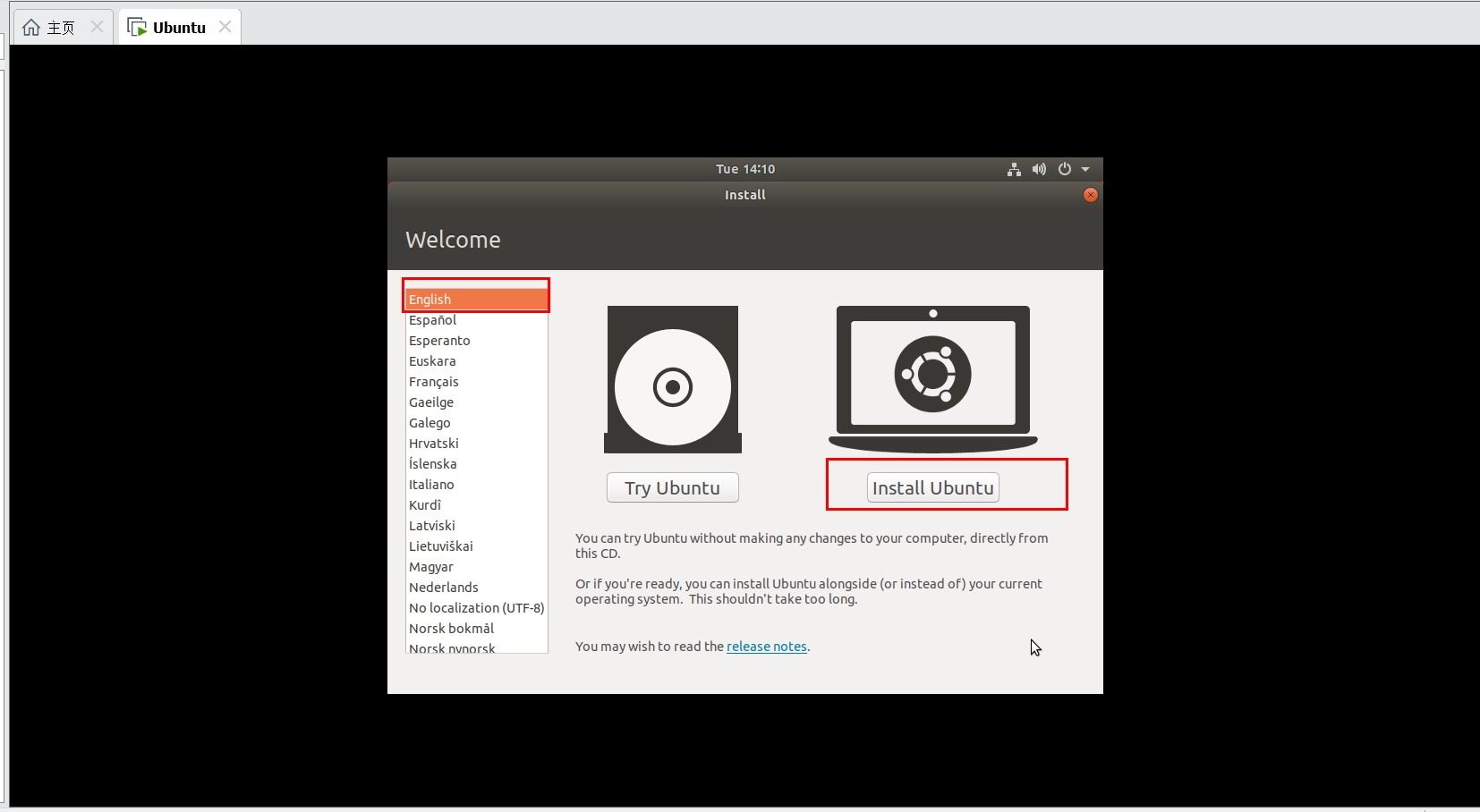Open the network status icon in top bar
Image resolution: width=1480 pixels, height=812 pixels.
click(x=1014, y=168)
